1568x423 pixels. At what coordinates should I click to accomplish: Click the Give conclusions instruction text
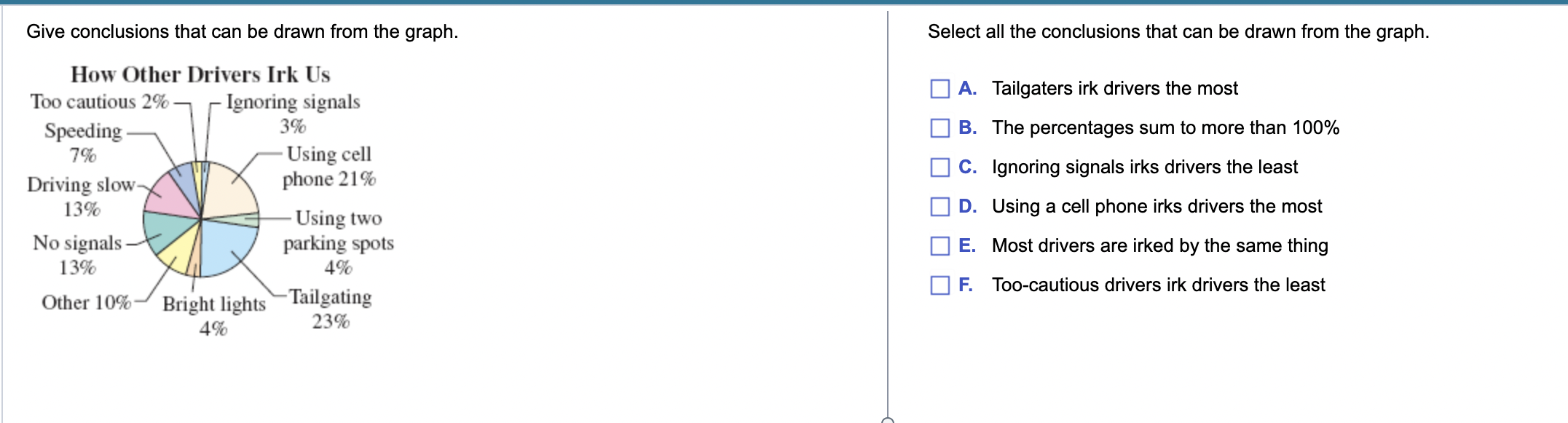[x=242, y=31]
